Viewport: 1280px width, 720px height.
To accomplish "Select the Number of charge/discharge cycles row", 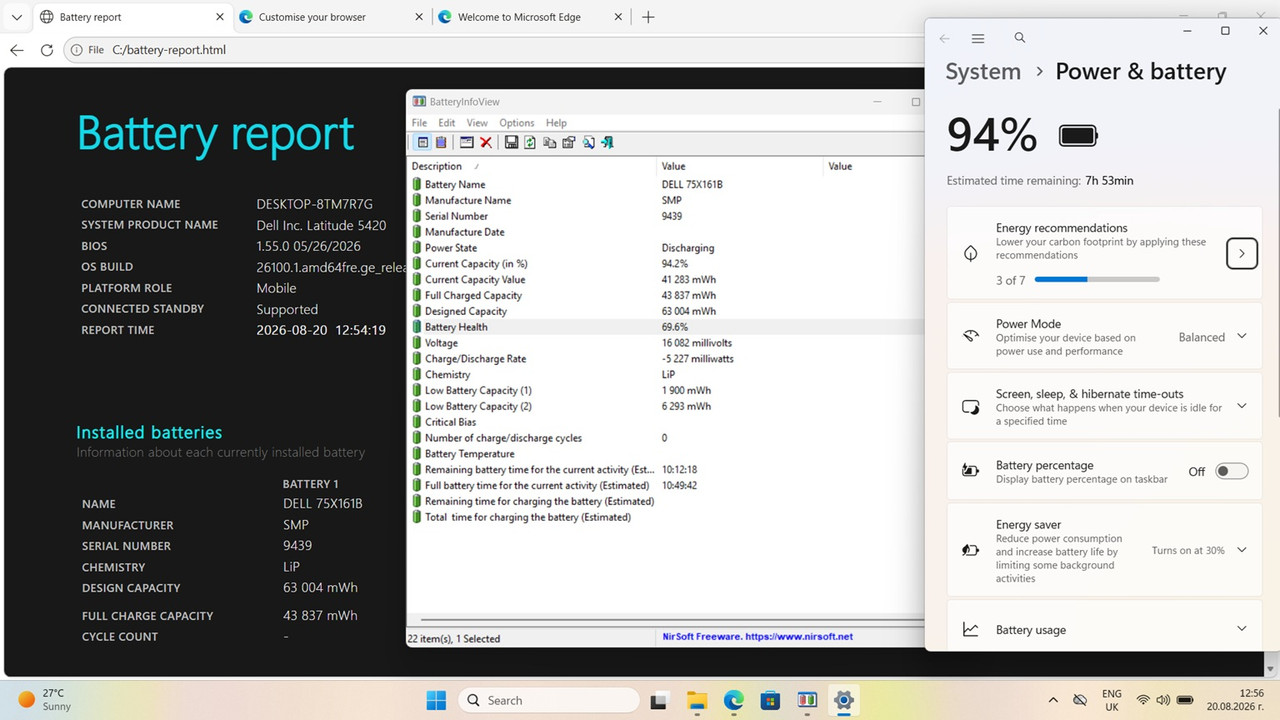I will 666,438.
